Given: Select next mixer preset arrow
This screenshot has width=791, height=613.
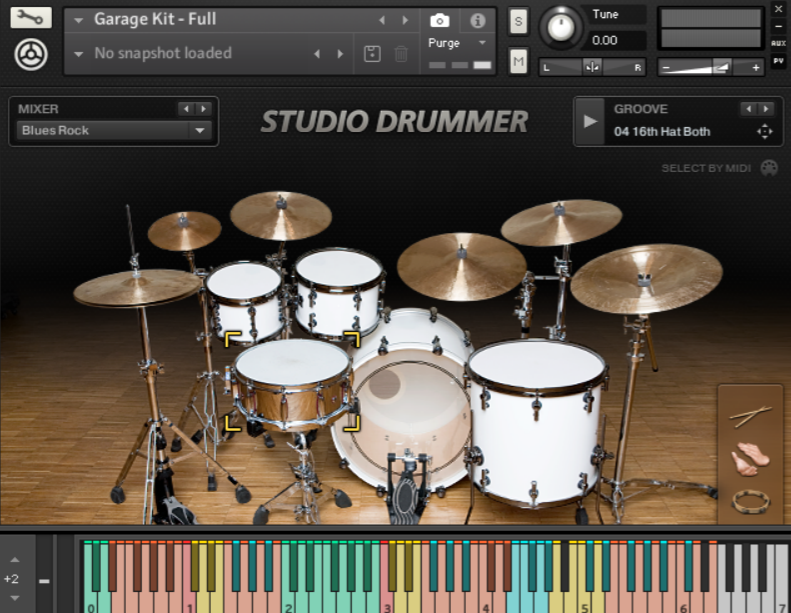Looking at the screenshot, I should pyautogui.click(x=203, y=108).
